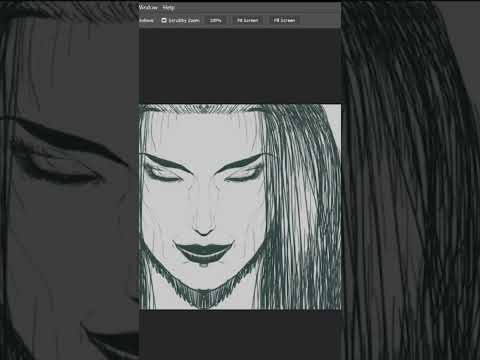This screenshot has width=480, height=360.
Task: Open the Help menu
Action: [169, 7]
